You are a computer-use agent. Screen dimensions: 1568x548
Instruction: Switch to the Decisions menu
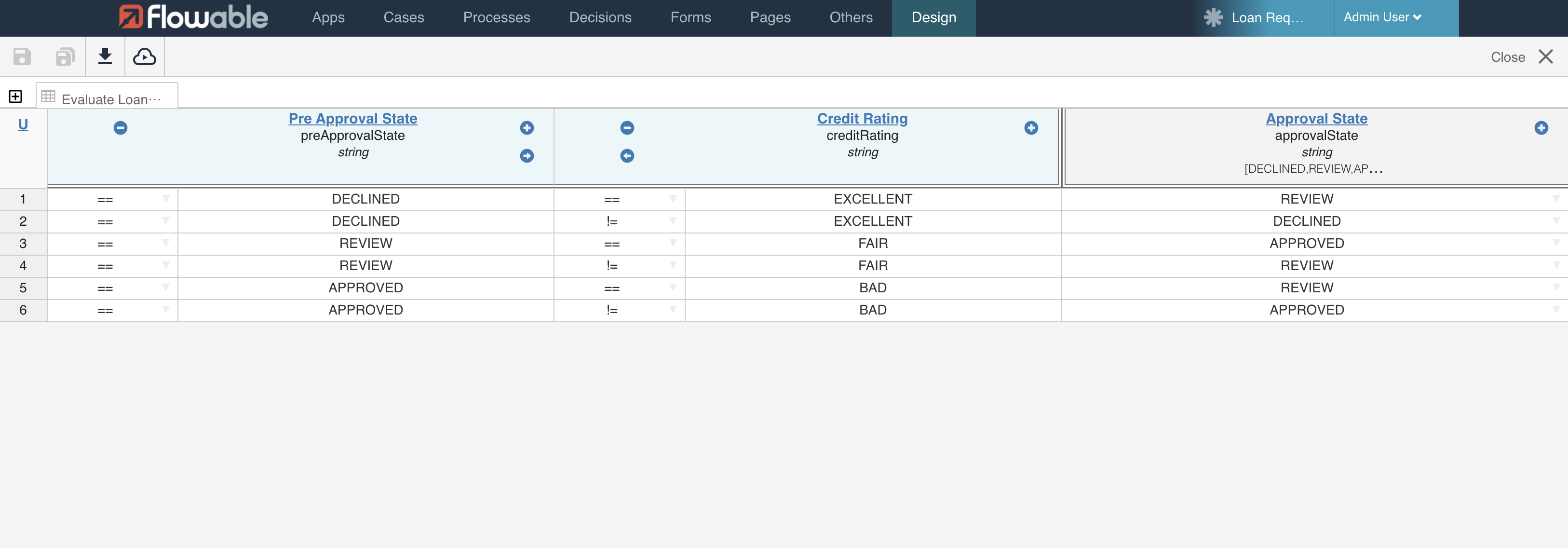600,17
